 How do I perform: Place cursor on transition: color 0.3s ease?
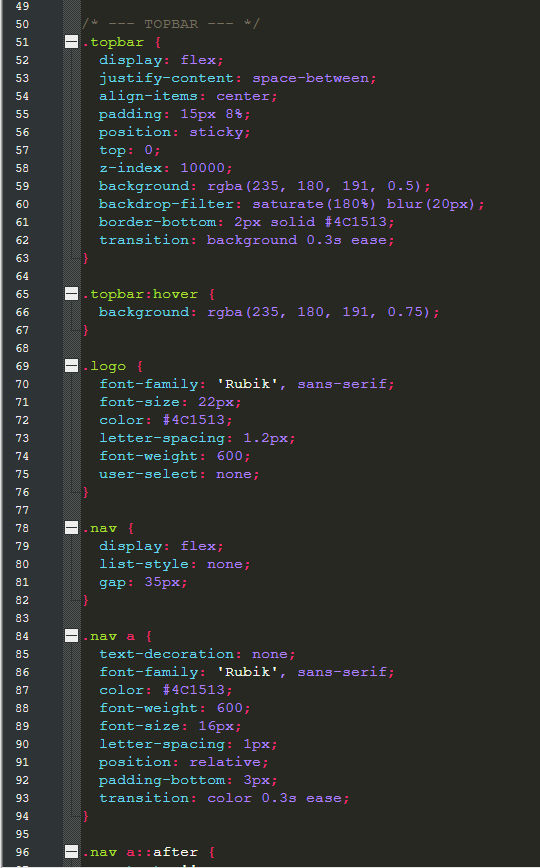click(224, 798)
